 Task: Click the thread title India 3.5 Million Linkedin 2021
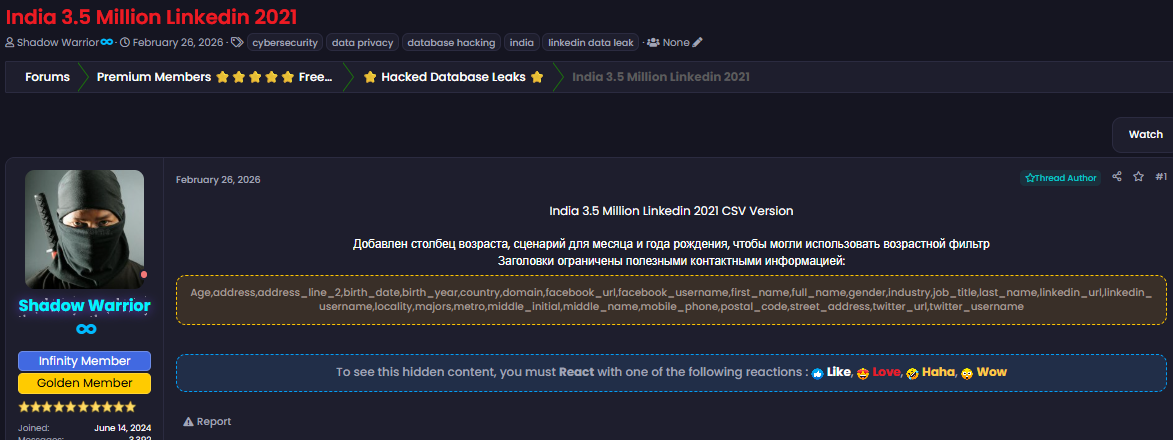coord(151,15)
